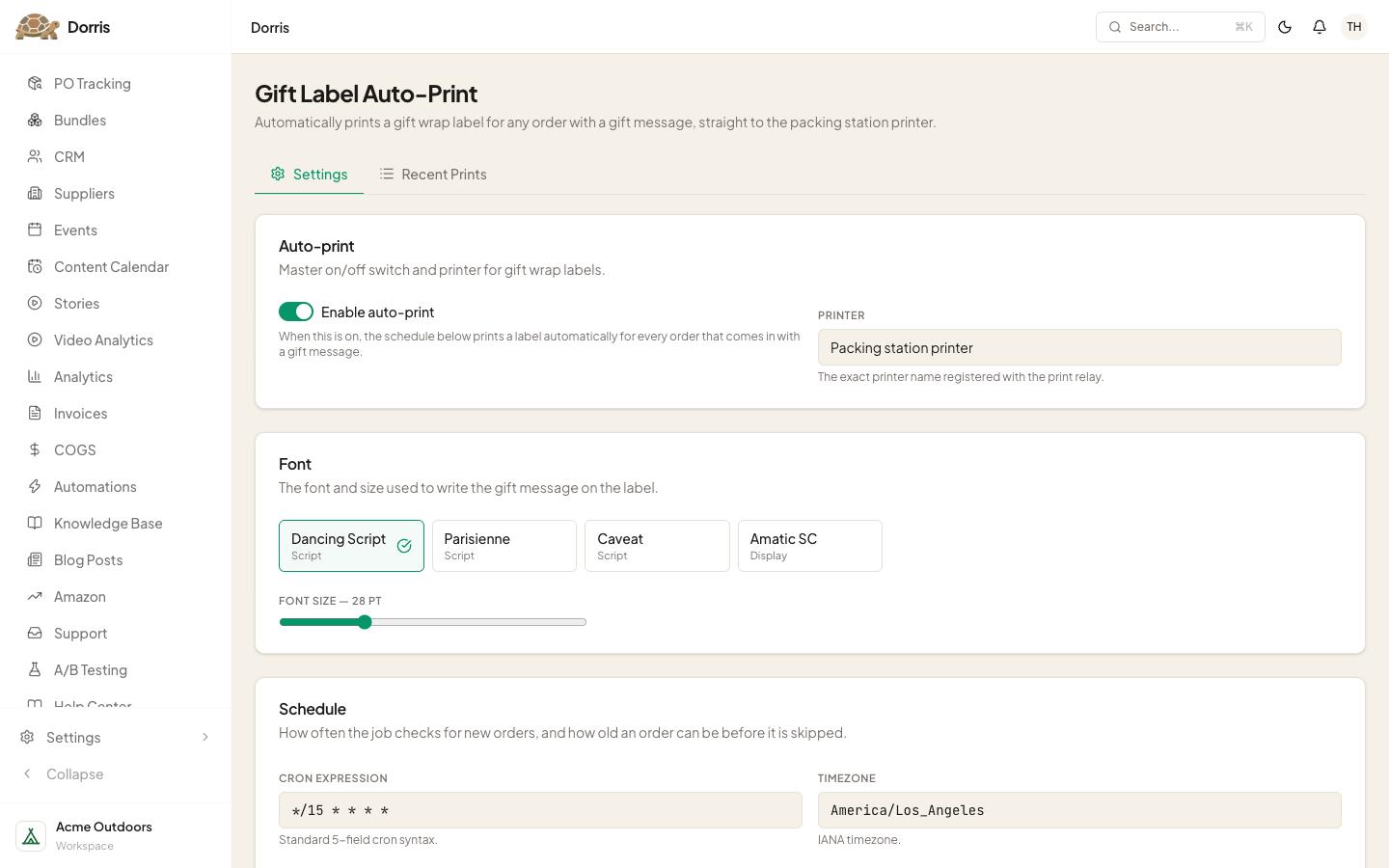Switch to the Recent Prints tab

point(433,175)
